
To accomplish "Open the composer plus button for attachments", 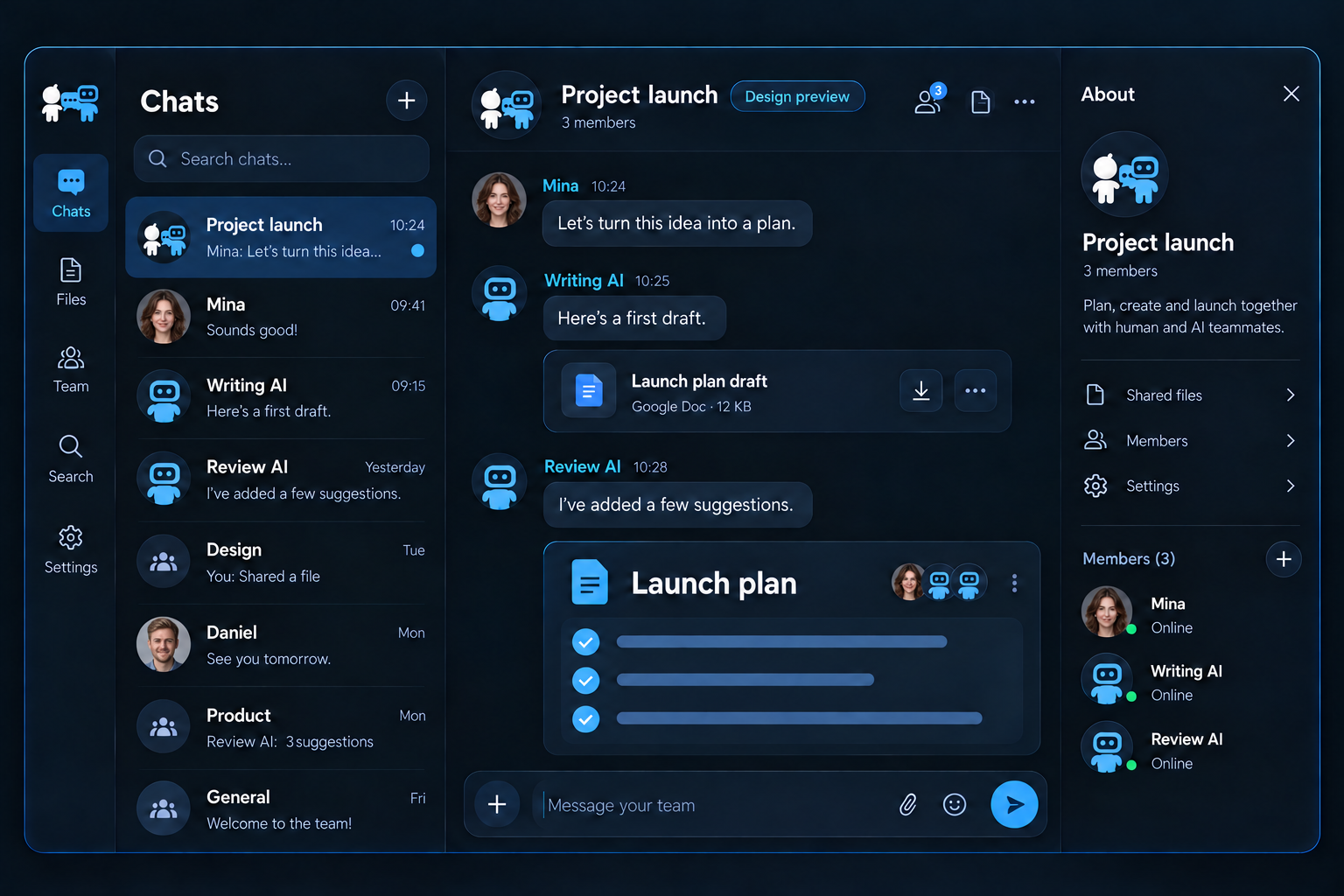I will coord(497,804).
